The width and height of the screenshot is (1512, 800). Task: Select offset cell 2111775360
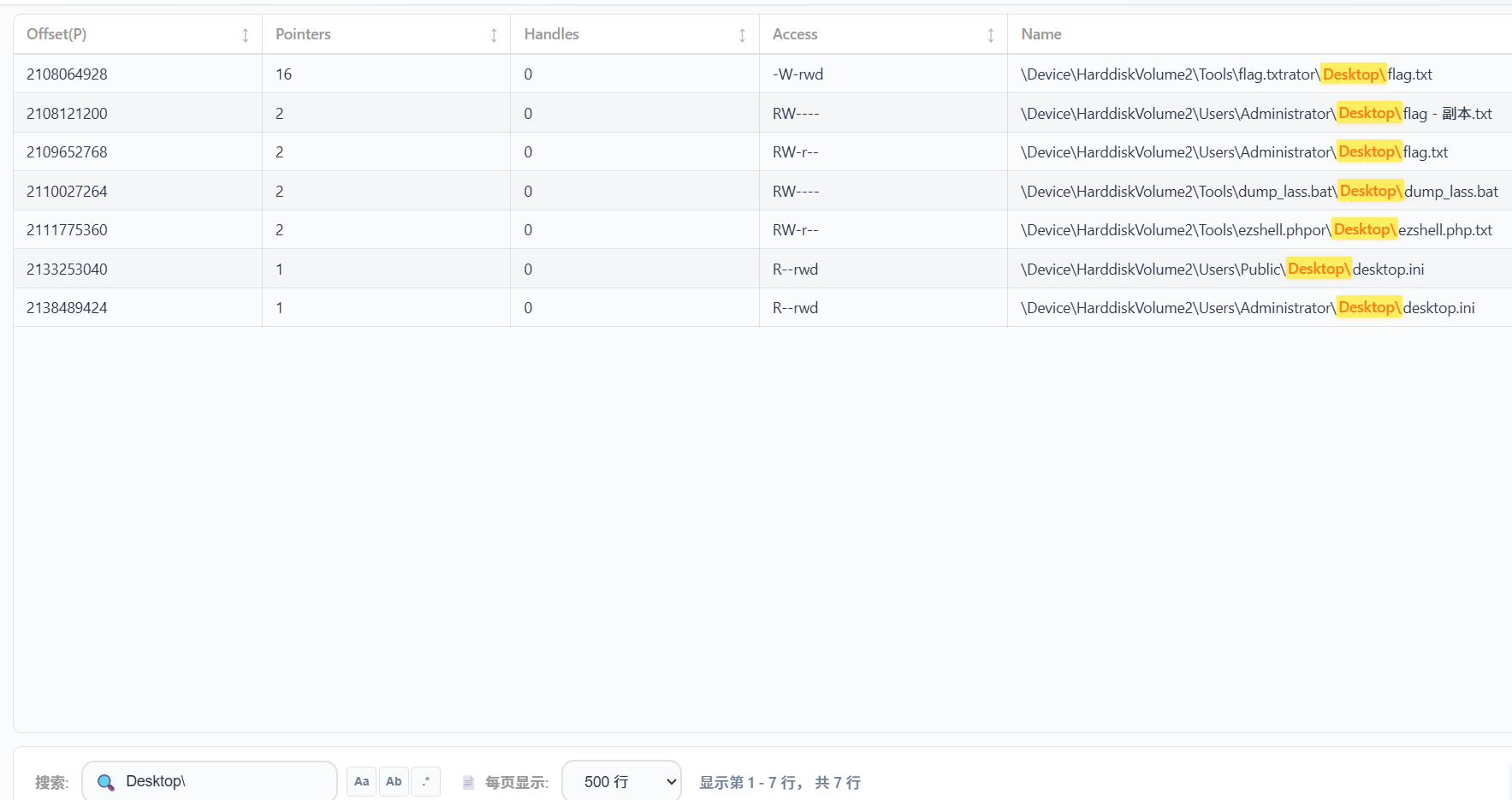(x=67, y=230)
